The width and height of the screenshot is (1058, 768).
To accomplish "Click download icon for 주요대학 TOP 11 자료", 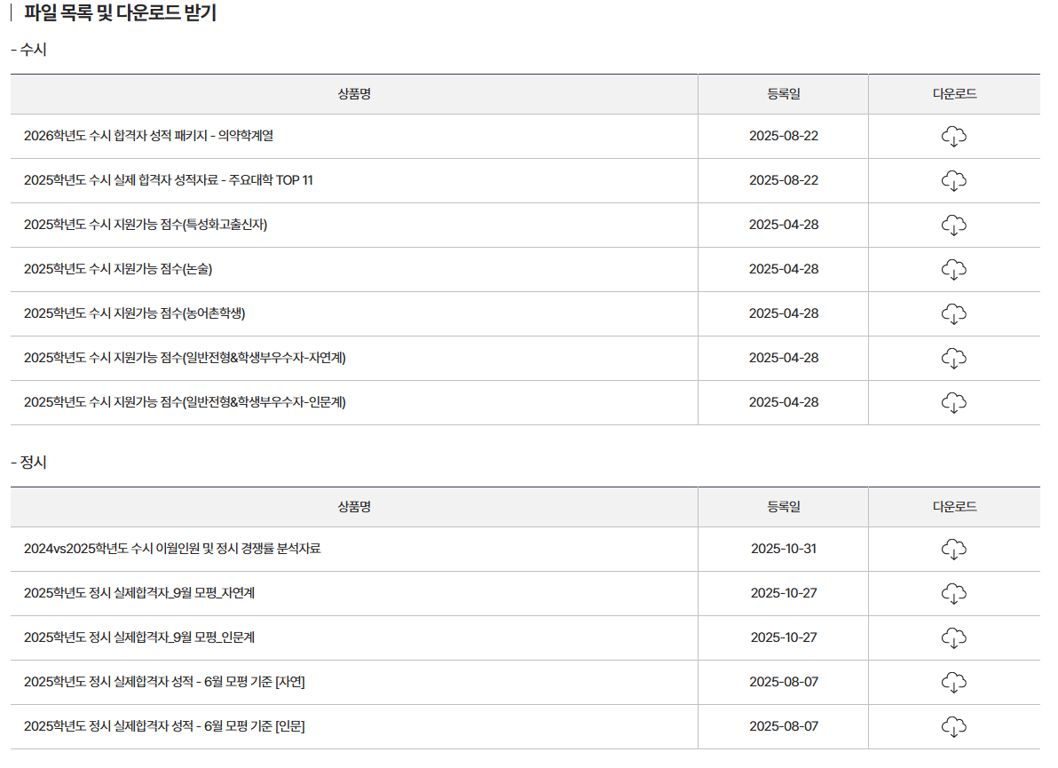I will point(954,180).
